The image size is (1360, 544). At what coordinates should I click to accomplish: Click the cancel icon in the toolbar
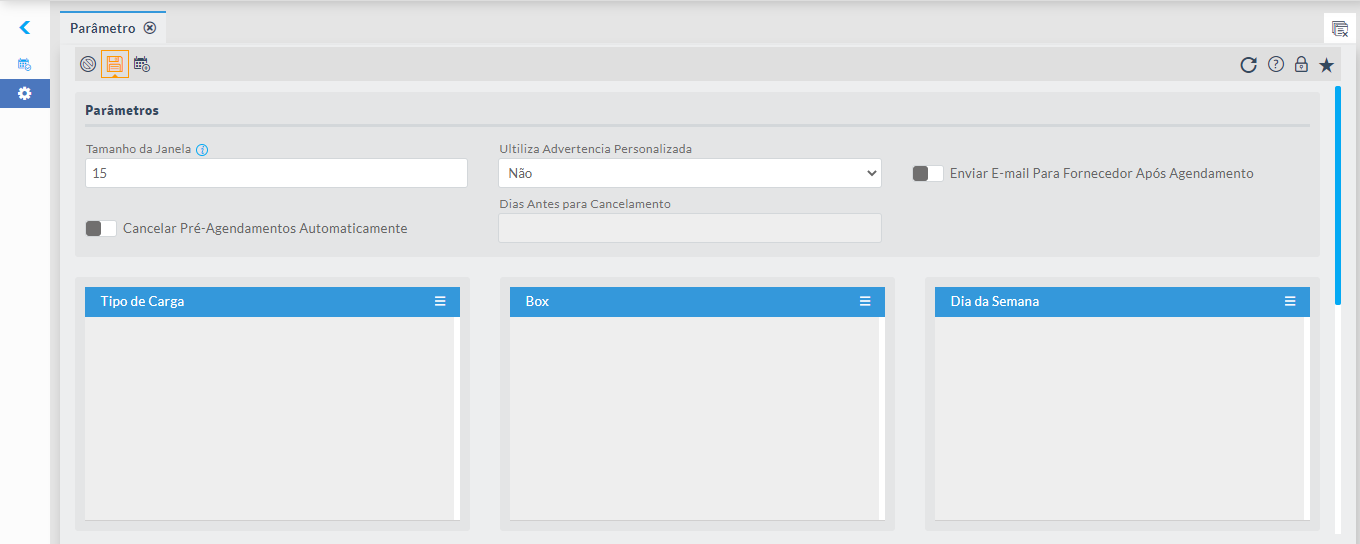(88, 65)
